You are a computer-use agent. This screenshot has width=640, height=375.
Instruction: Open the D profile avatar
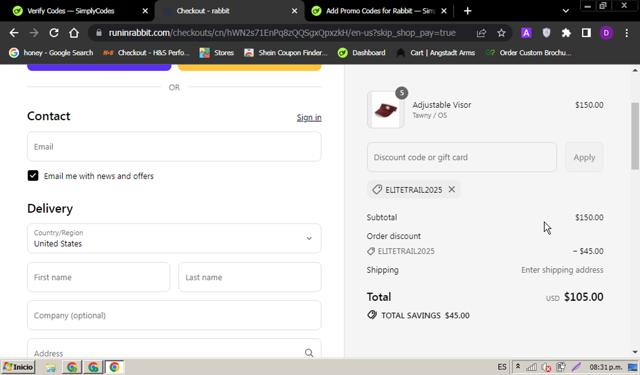point(606,33)
